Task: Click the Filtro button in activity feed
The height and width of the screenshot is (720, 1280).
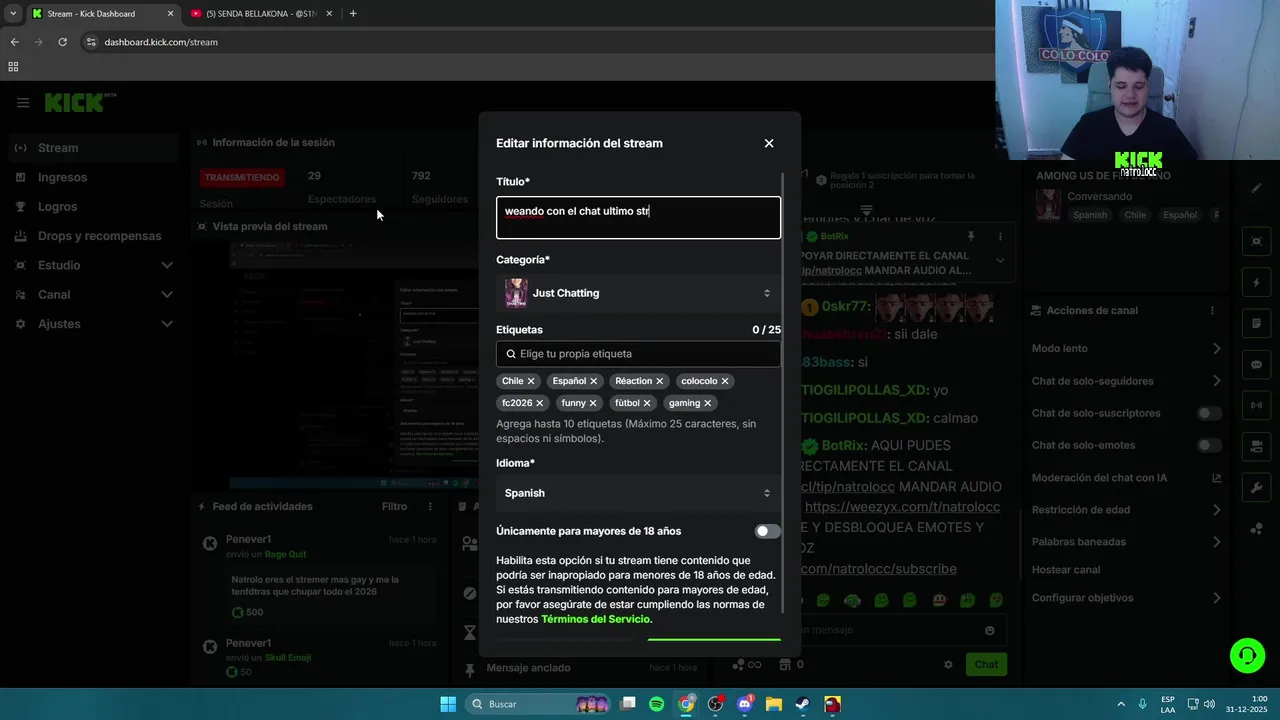Action: click(394, 507)
